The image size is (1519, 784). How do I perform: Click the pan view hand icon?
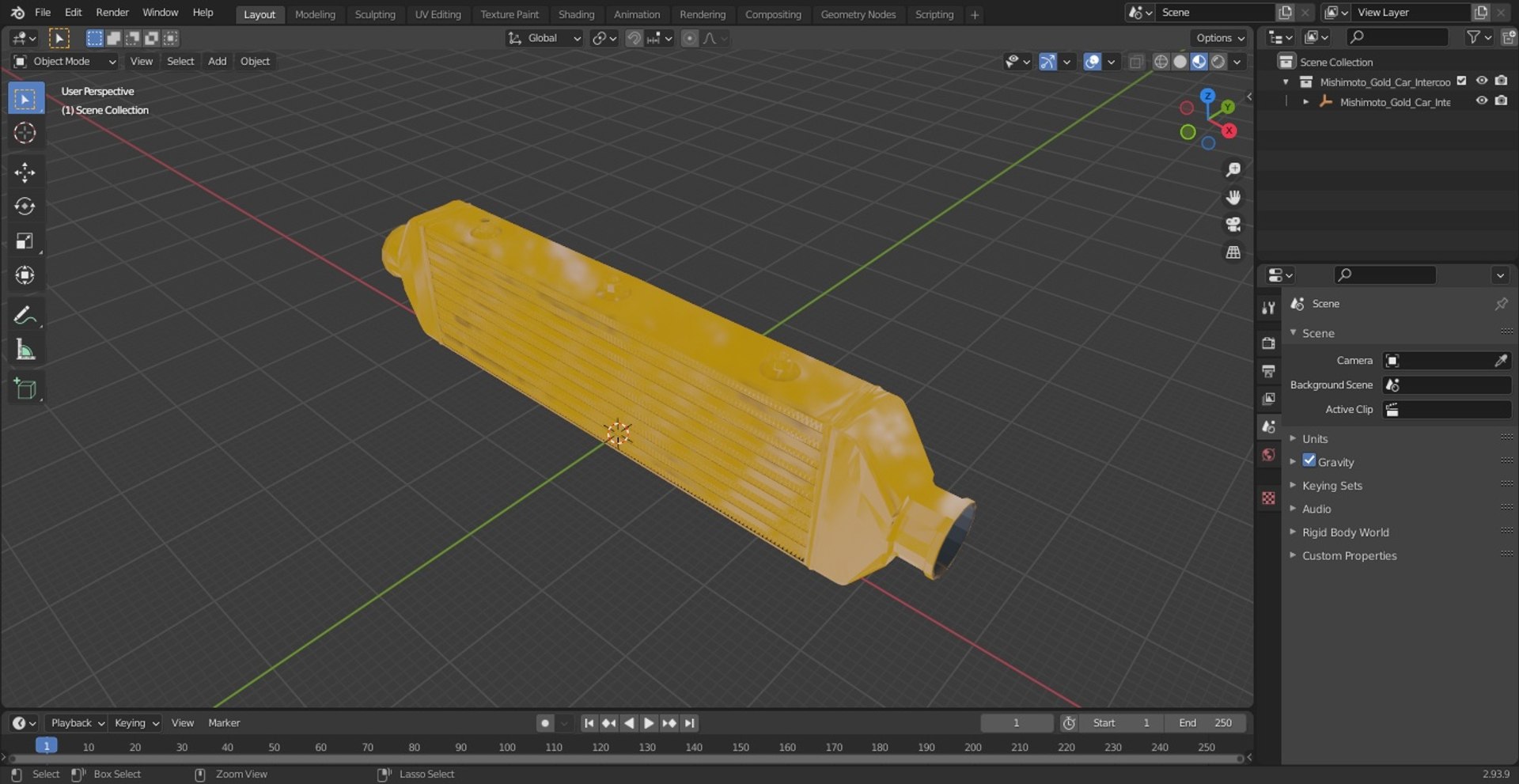point(1233,197)
